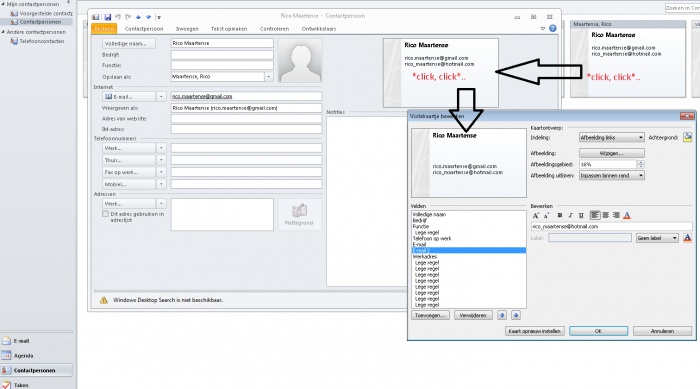The height and width of the screenshot is (389, 700).
Task: Confirm the dialog with OK
Action: [598, 331]
